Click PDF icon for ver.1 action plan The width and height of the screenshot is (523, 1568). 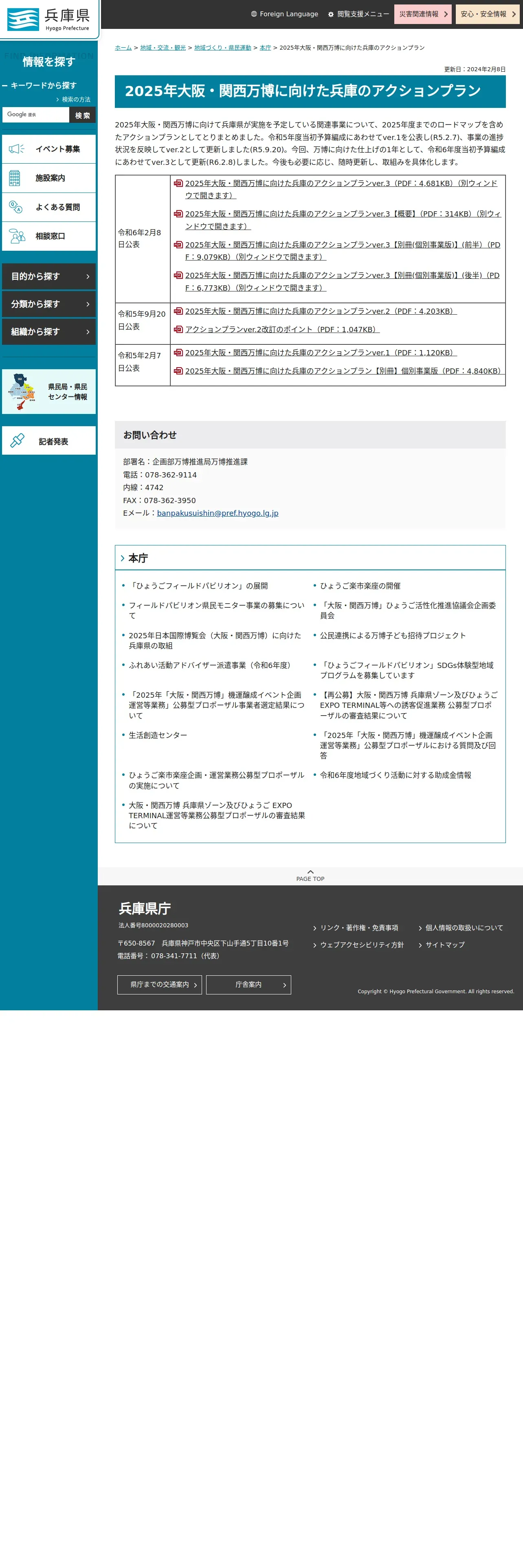(178, 353)
